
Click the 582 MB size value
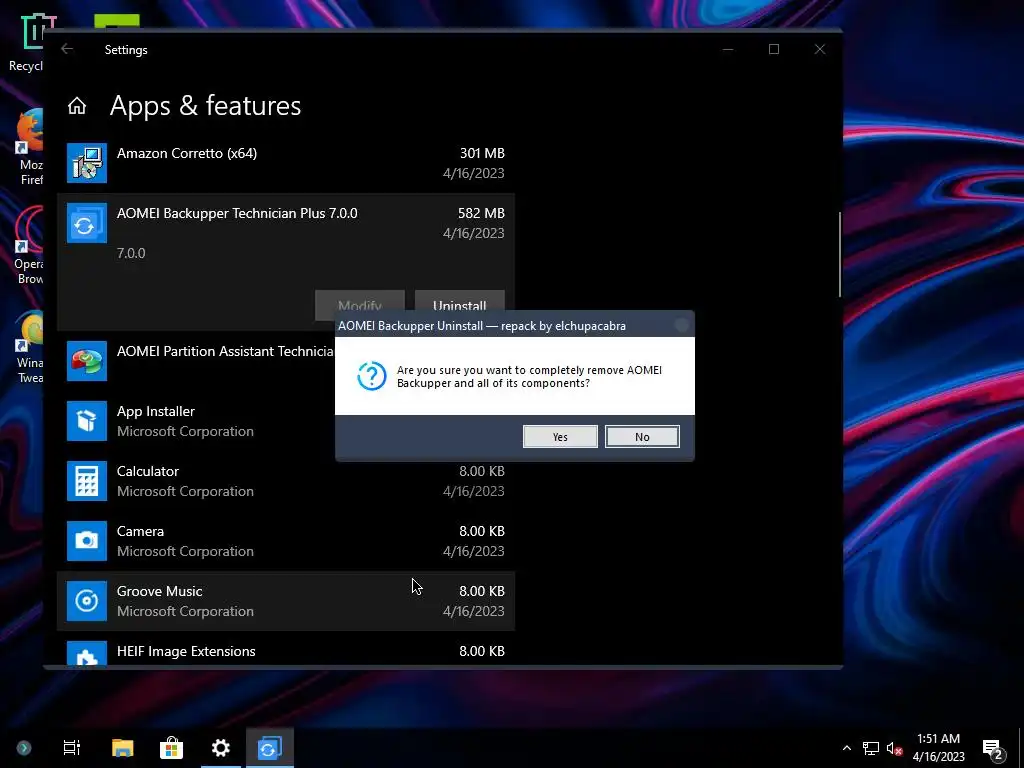point(481,214)
